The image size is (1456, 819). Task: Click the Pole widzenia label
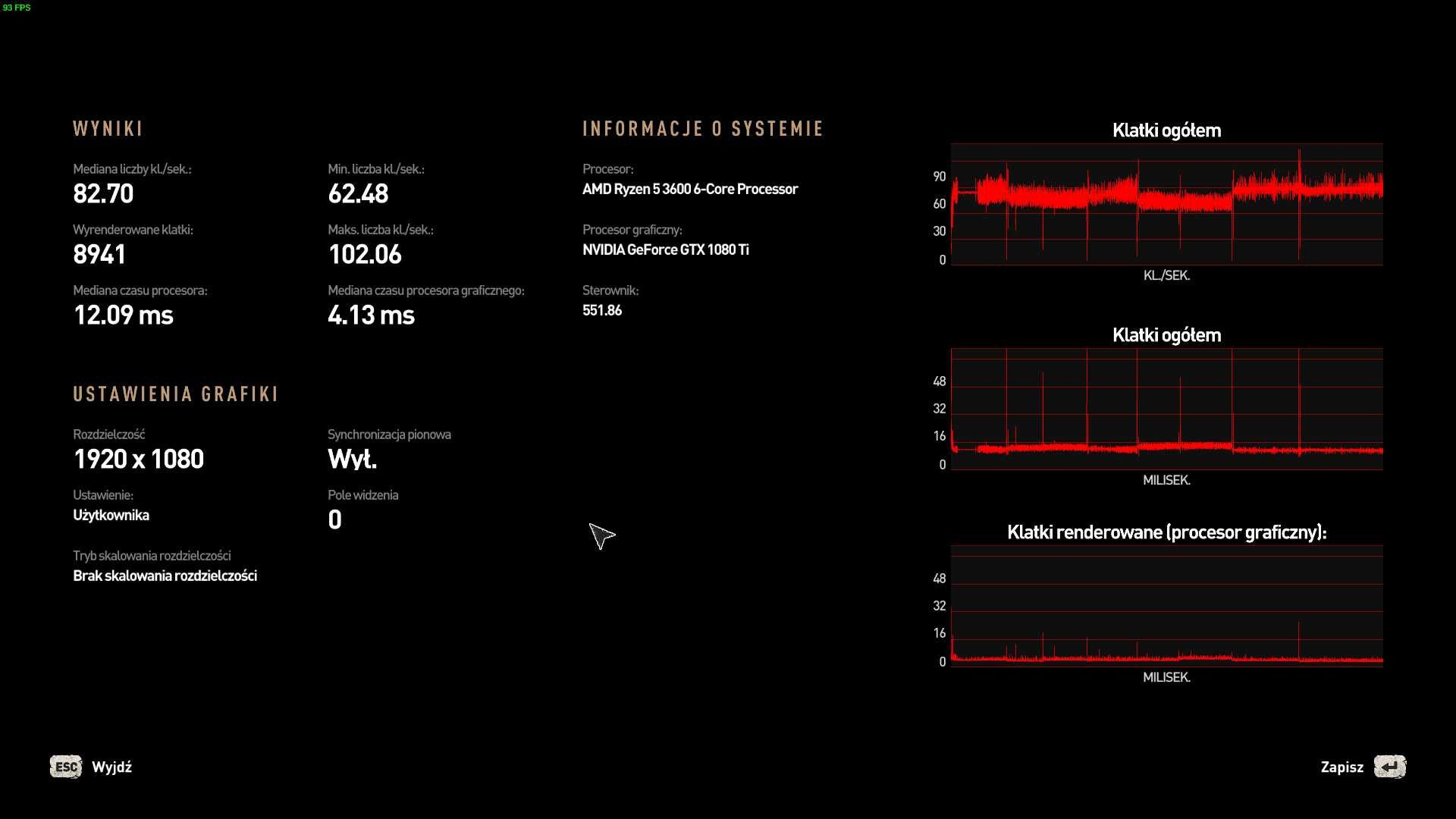362,495
